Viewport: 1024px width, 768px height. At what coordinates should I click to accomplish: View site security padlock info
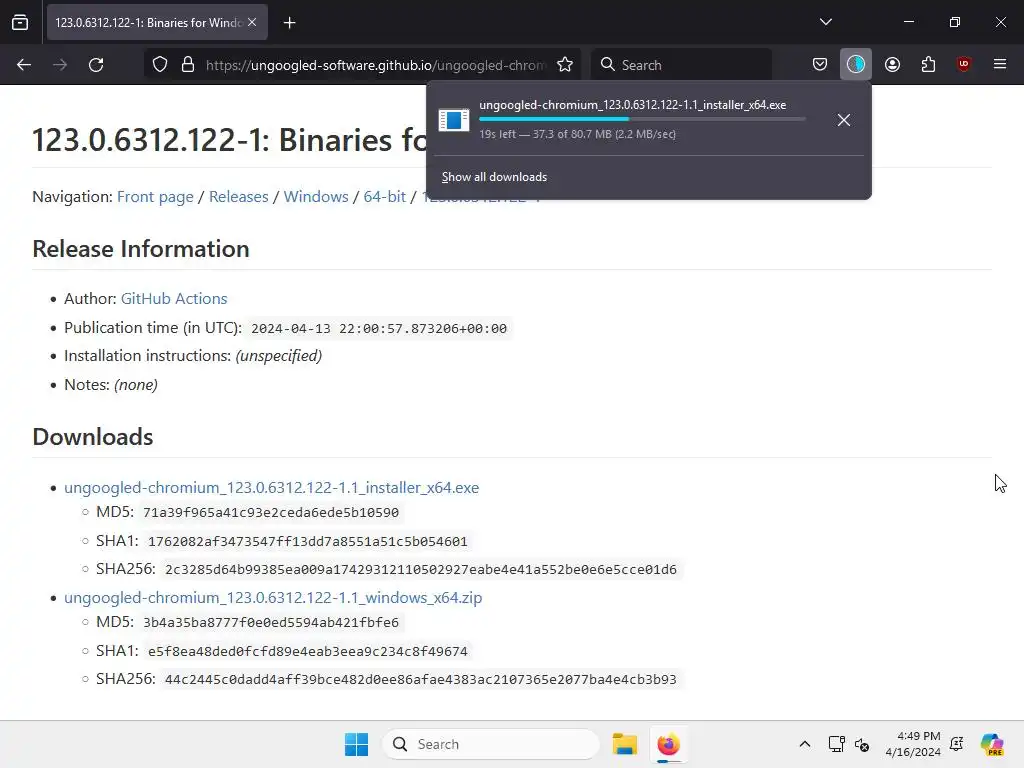tap(188, 65)
